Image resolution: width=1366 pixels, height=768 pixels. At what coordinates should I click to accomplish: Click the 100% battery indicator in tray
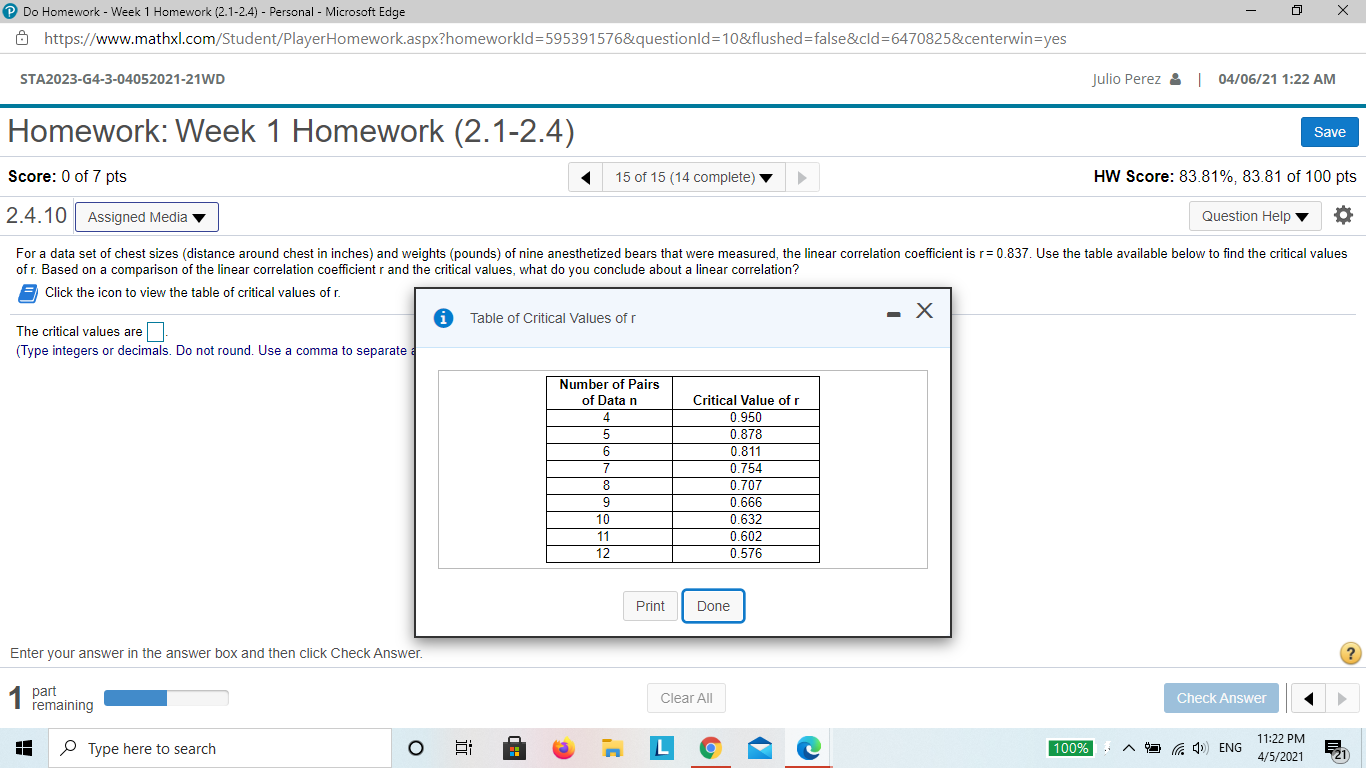pos(1069,748)
